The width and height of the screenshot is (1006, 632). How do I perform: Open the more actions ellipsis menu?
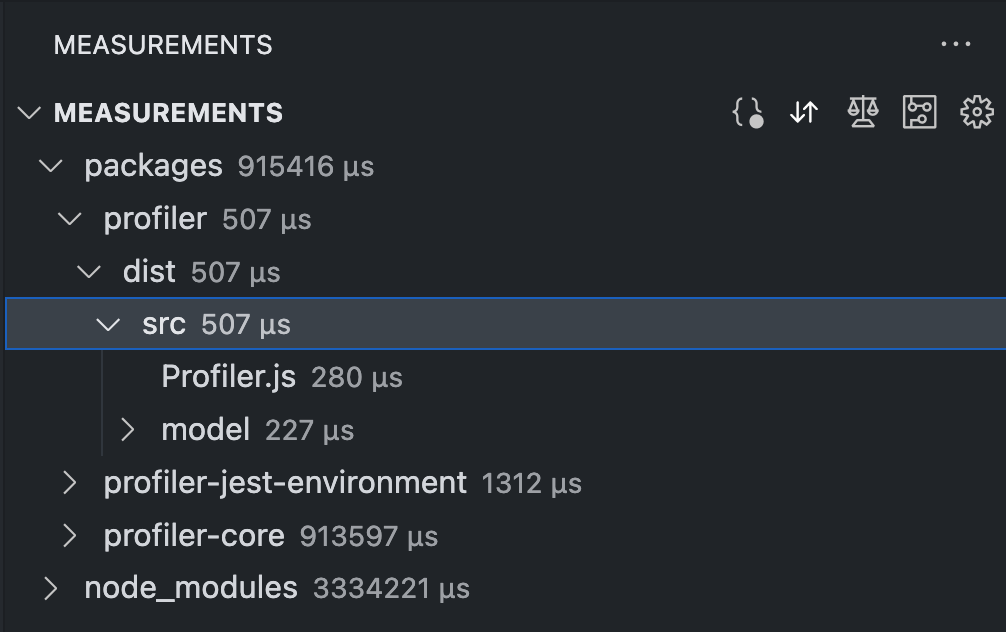956,45
